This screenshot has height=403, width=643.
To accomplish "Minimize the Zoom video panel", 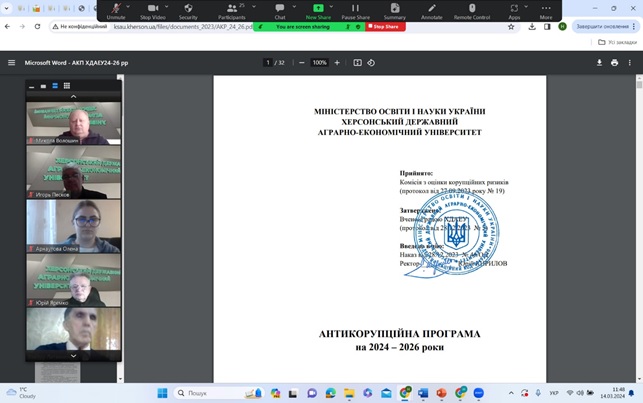I will pos(32,86).
